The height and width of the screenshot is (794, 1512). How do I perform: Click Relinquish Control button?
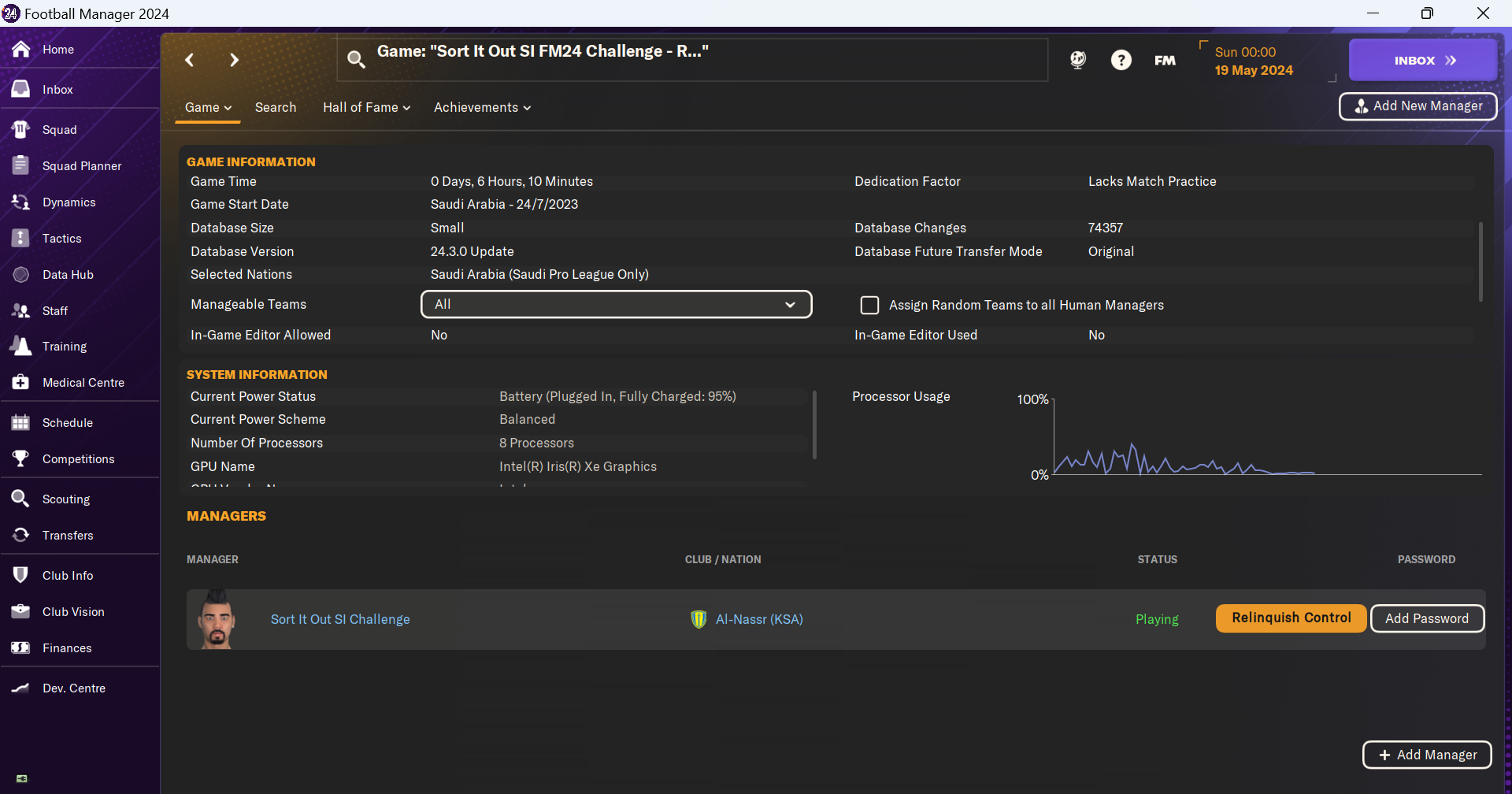[x=1291, y=618]
